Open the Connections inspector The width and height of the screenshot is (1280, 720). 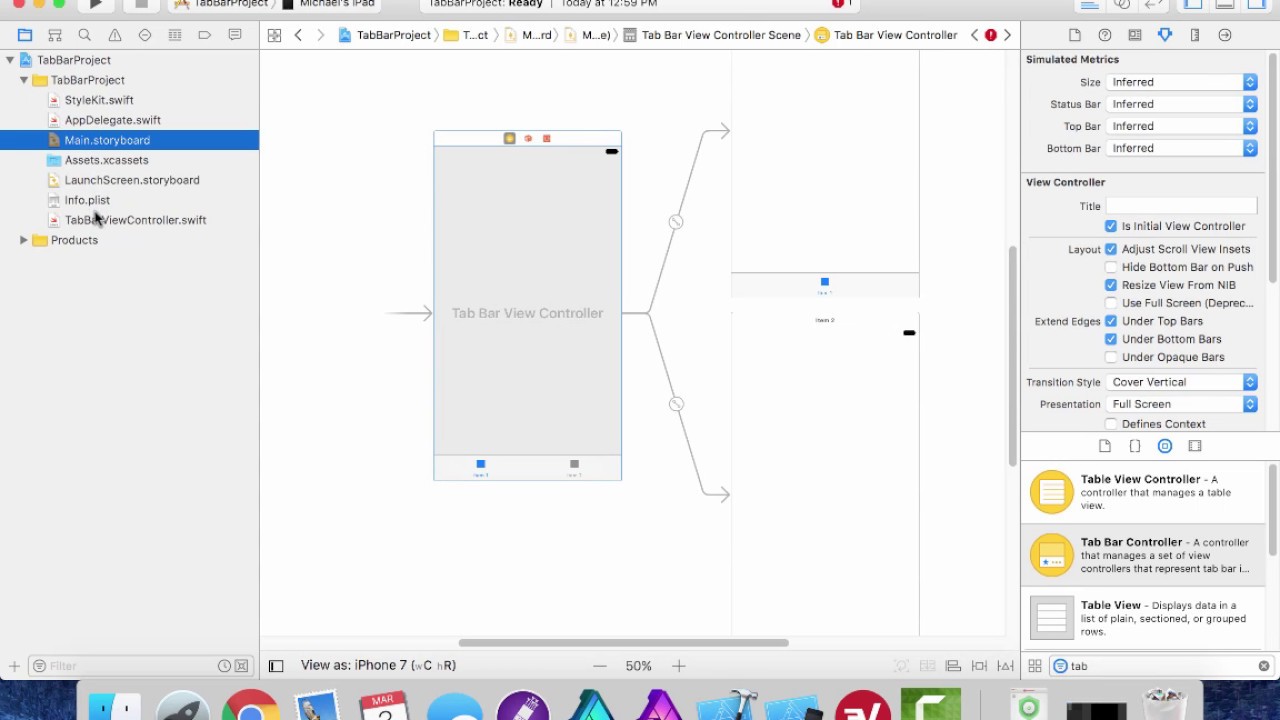pyautogui.click(x=1224, y=35)
